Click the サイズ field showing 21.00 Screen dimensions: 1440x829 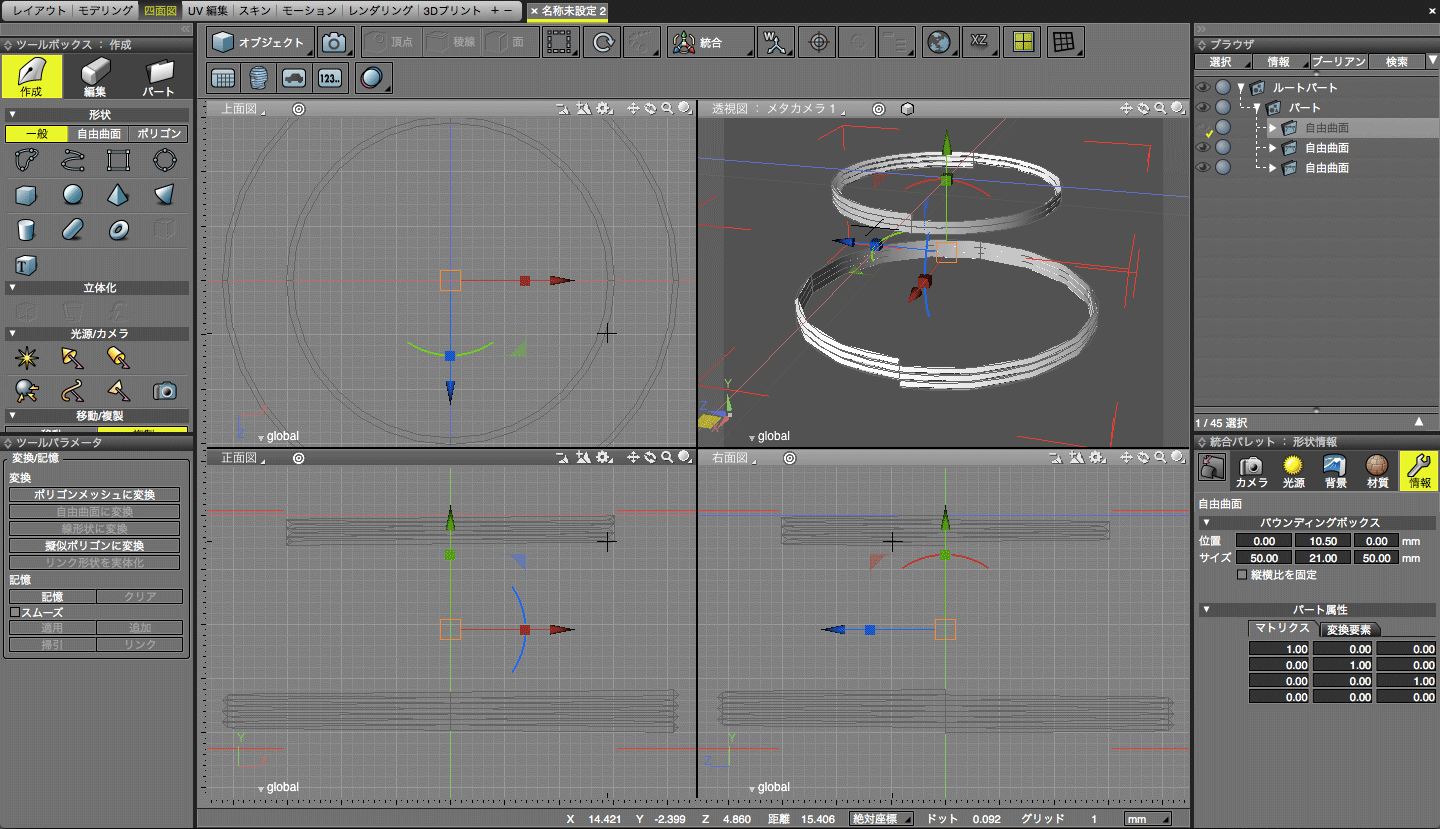tap(1322, 558)
